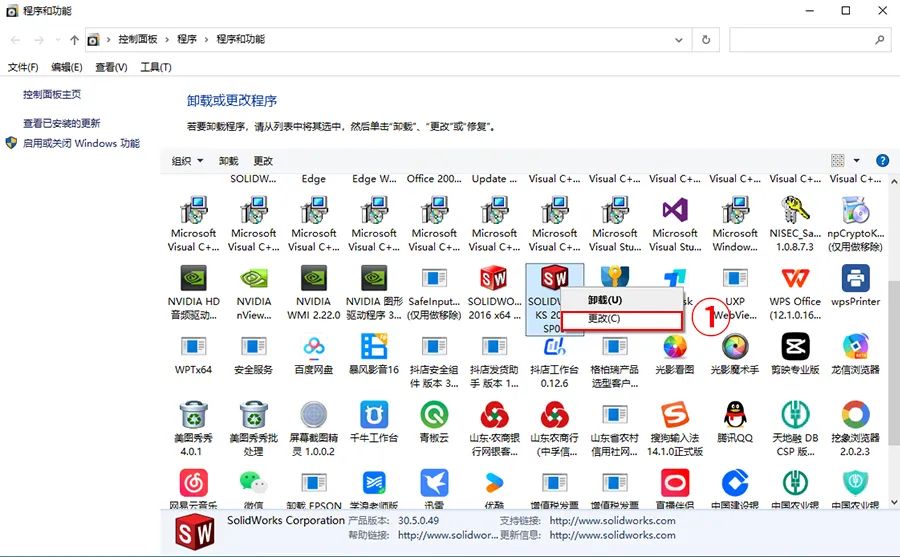Click the NVIDIA WMI 2.22.0 icon
The height and width of the screenshot is (557, 900).
[x=314, y=278]
